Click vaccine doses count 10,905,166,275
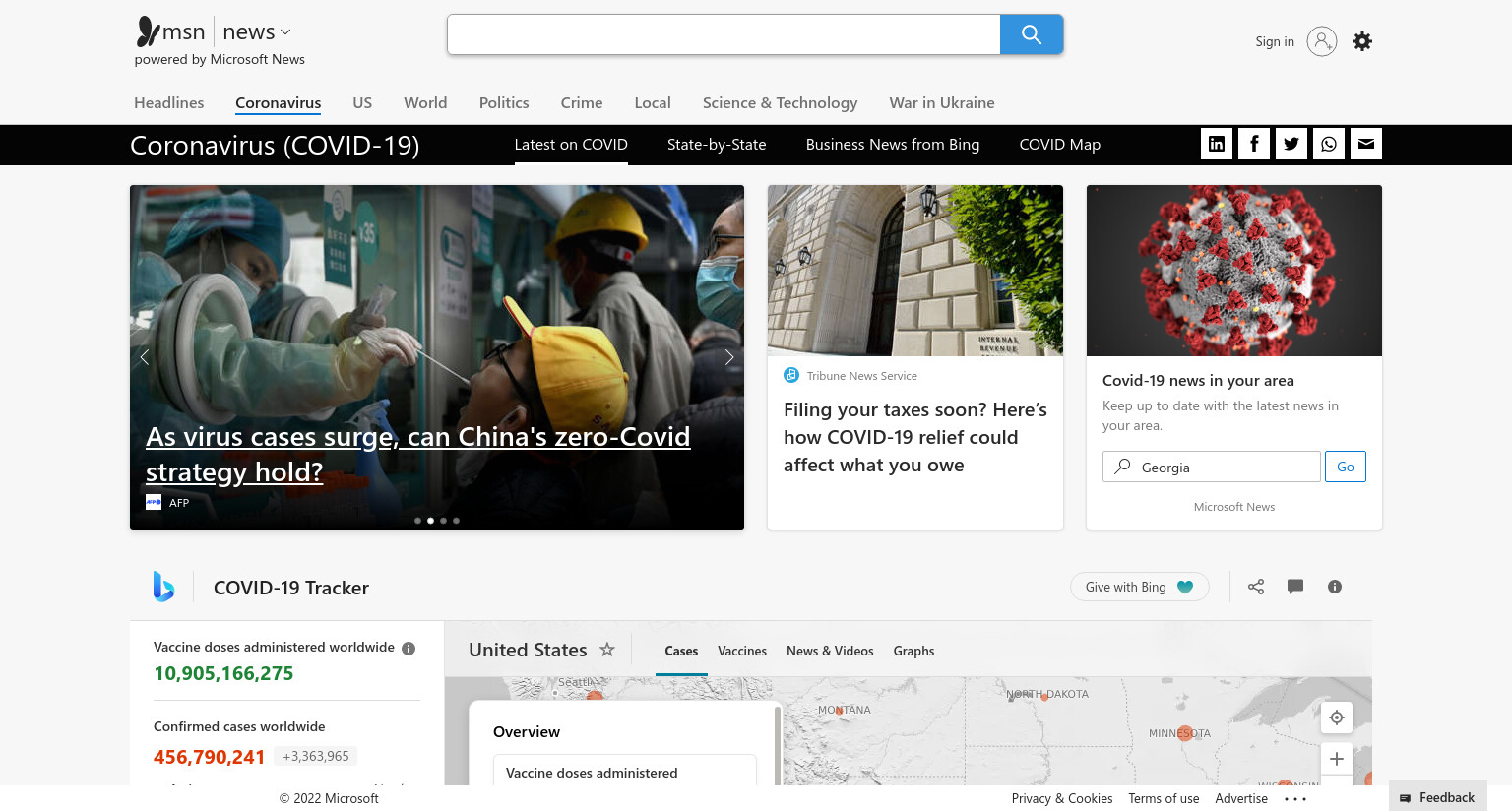The image size is (1512, 811). click(223, 673)
